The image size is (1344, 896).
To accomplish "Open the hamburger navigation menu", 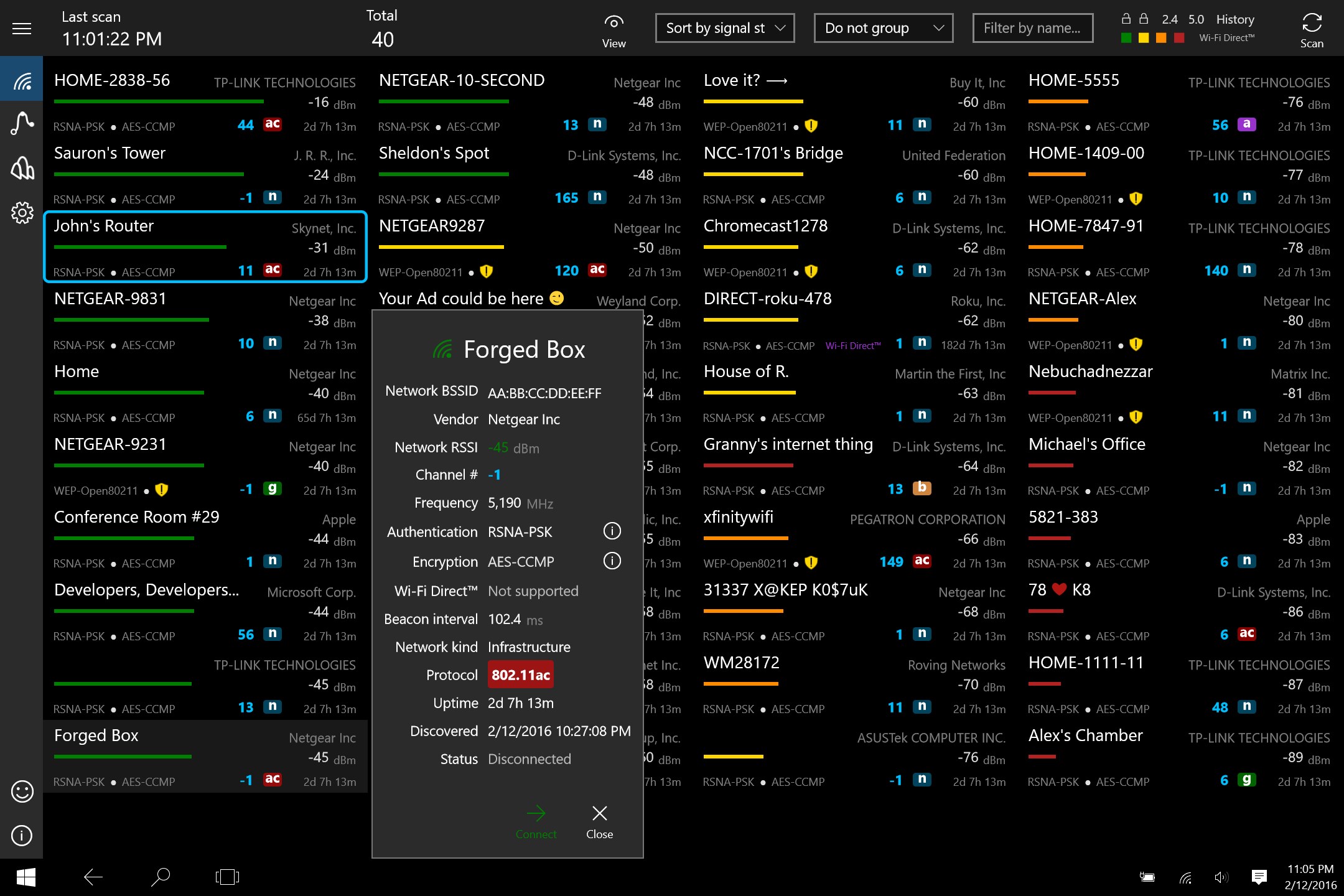I will (x=22, y=29).
